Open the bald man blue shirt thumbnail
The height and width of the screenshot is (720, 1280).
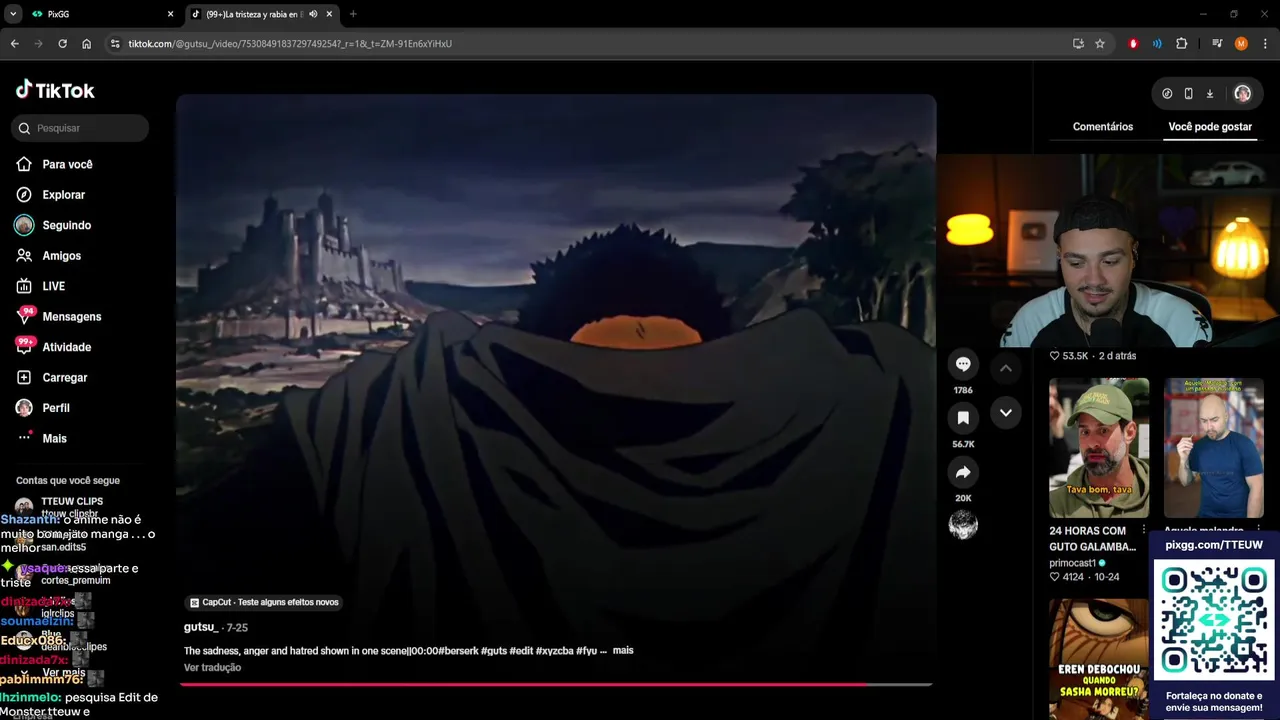[x=1214, y=448]
